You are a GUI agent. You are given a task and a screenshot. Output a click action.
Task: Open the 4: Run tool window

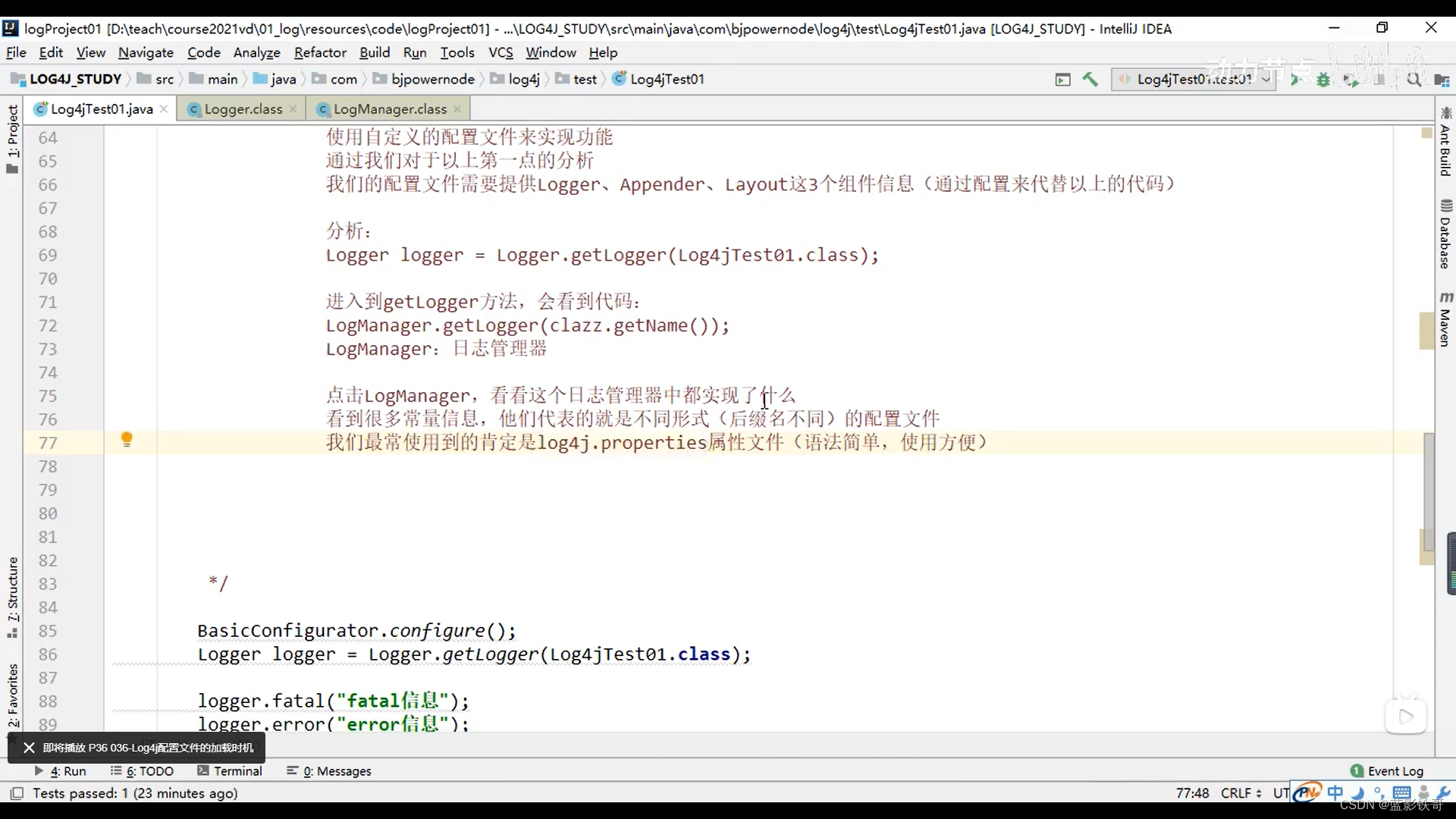click(61, 770)
